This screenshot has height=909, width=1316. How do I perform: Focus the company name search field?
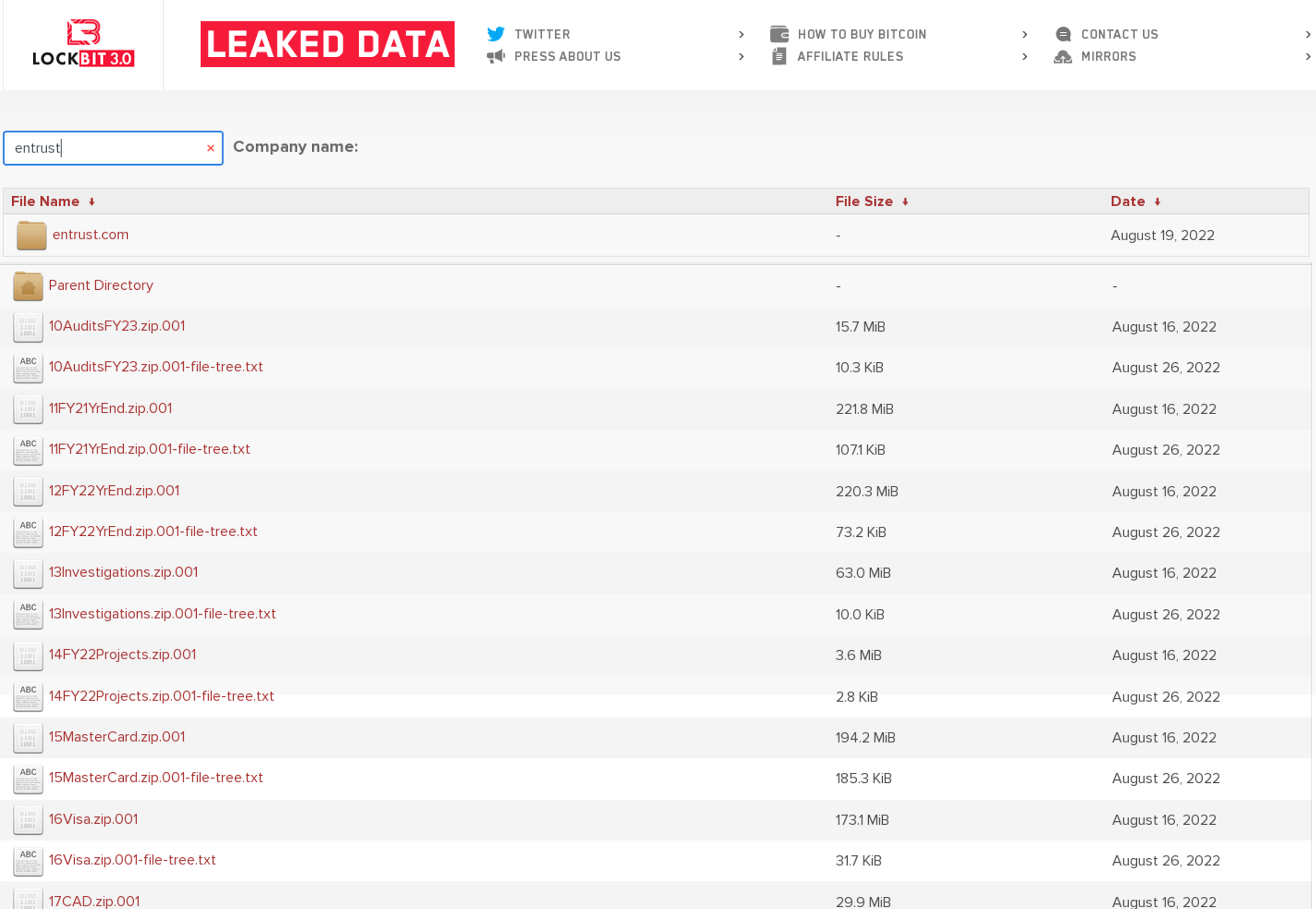[113, 148]
